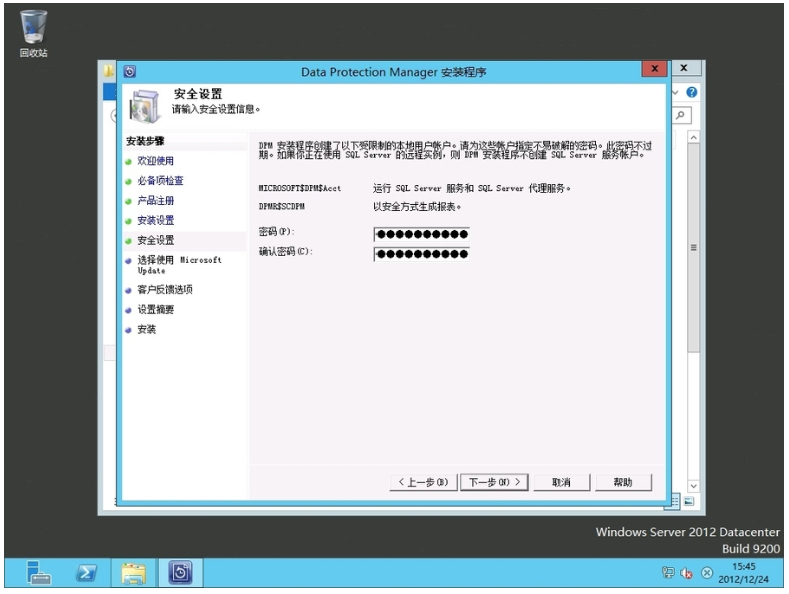Viewport: 789px width, 594px height.
Task: Click the scroll up arrow in background window
Action: tap(693, 137)
